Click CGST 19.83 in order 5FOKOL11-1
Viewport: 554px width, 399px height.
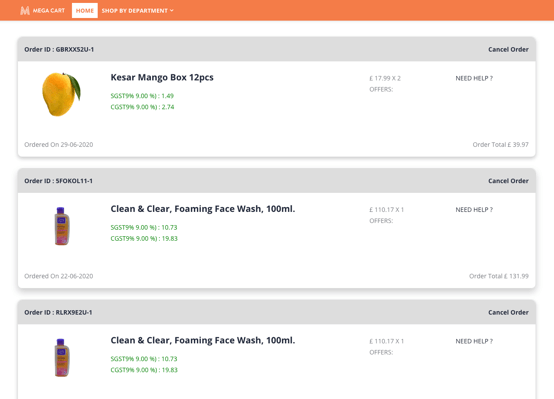(x=144, y=239)
